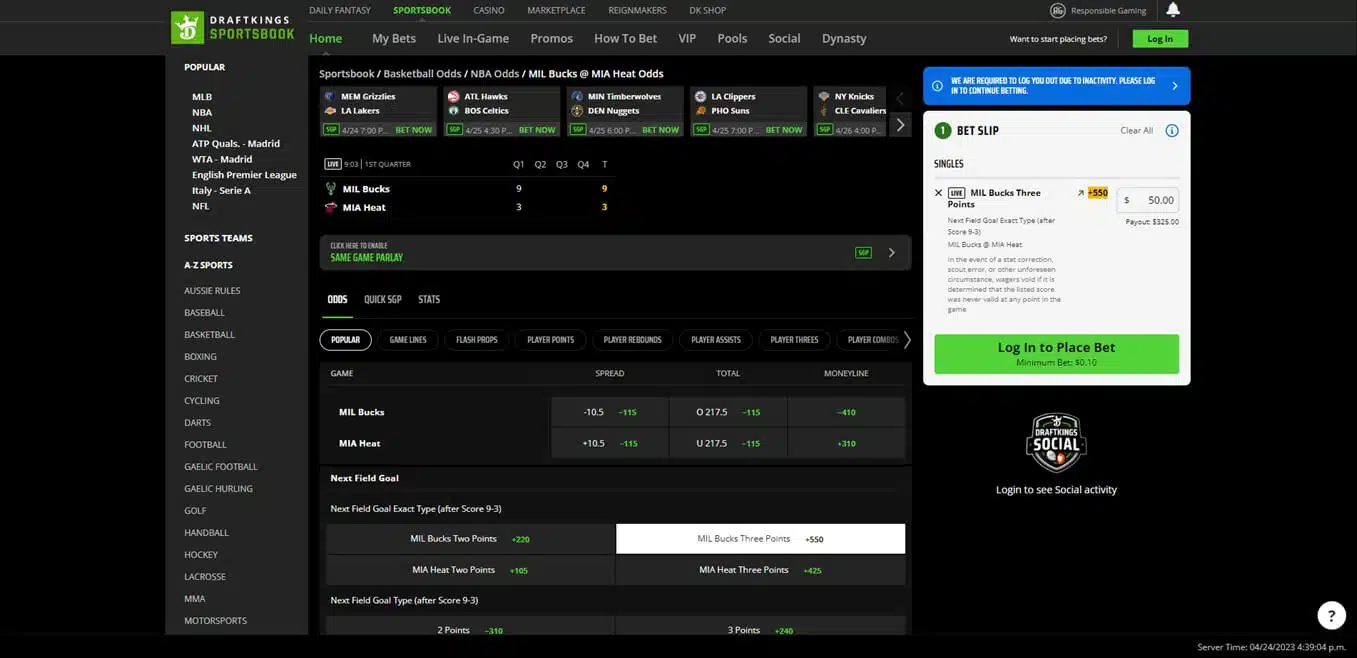Image resolution: width=1357 pixels, height=658 pixels.
Task: Click the MIL Bucks team logo in the scoreboard
Action: (331, 188)
